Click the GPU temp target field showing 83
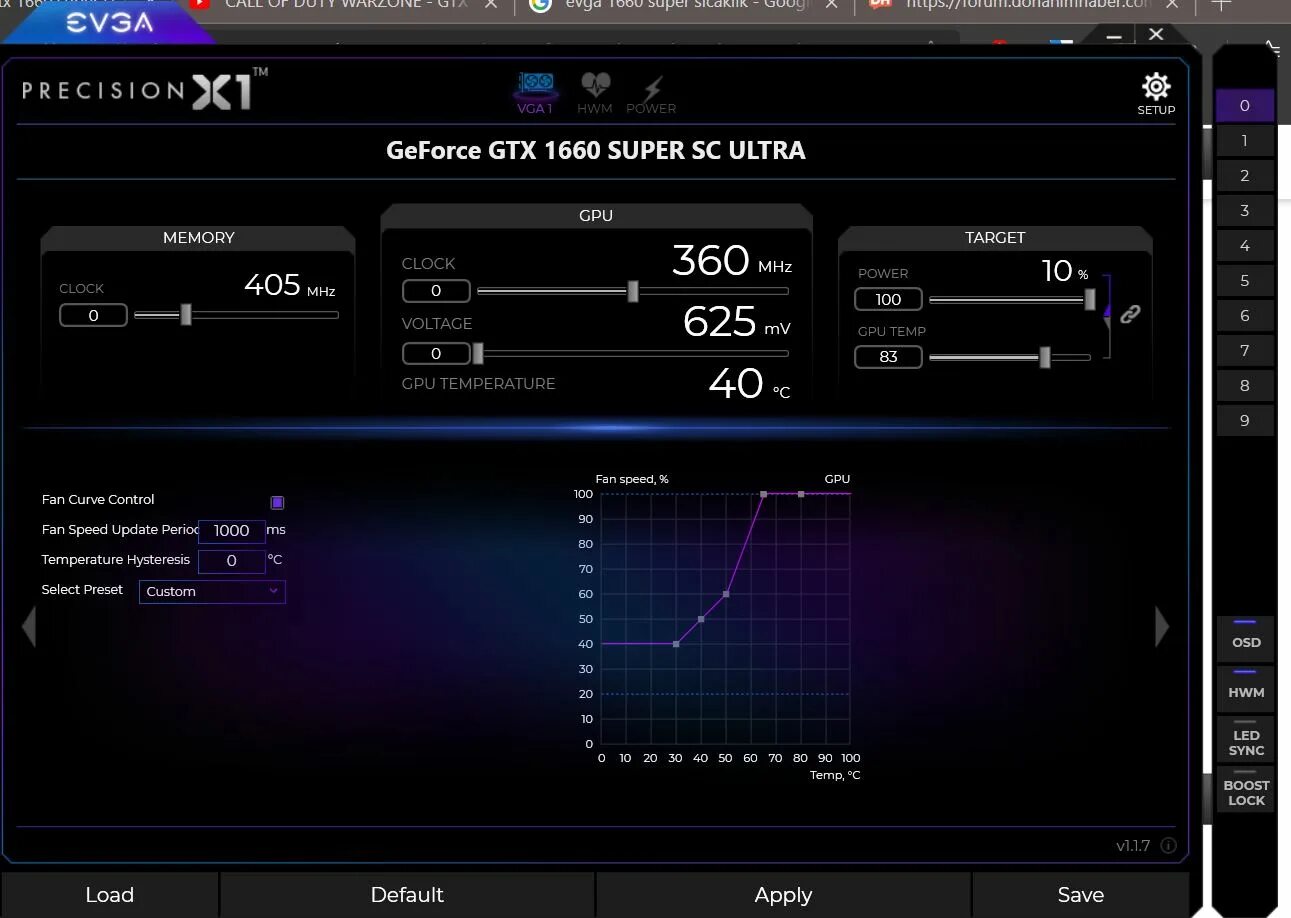Viewport: 1291px width, 918px height. [x=888, y=357]
